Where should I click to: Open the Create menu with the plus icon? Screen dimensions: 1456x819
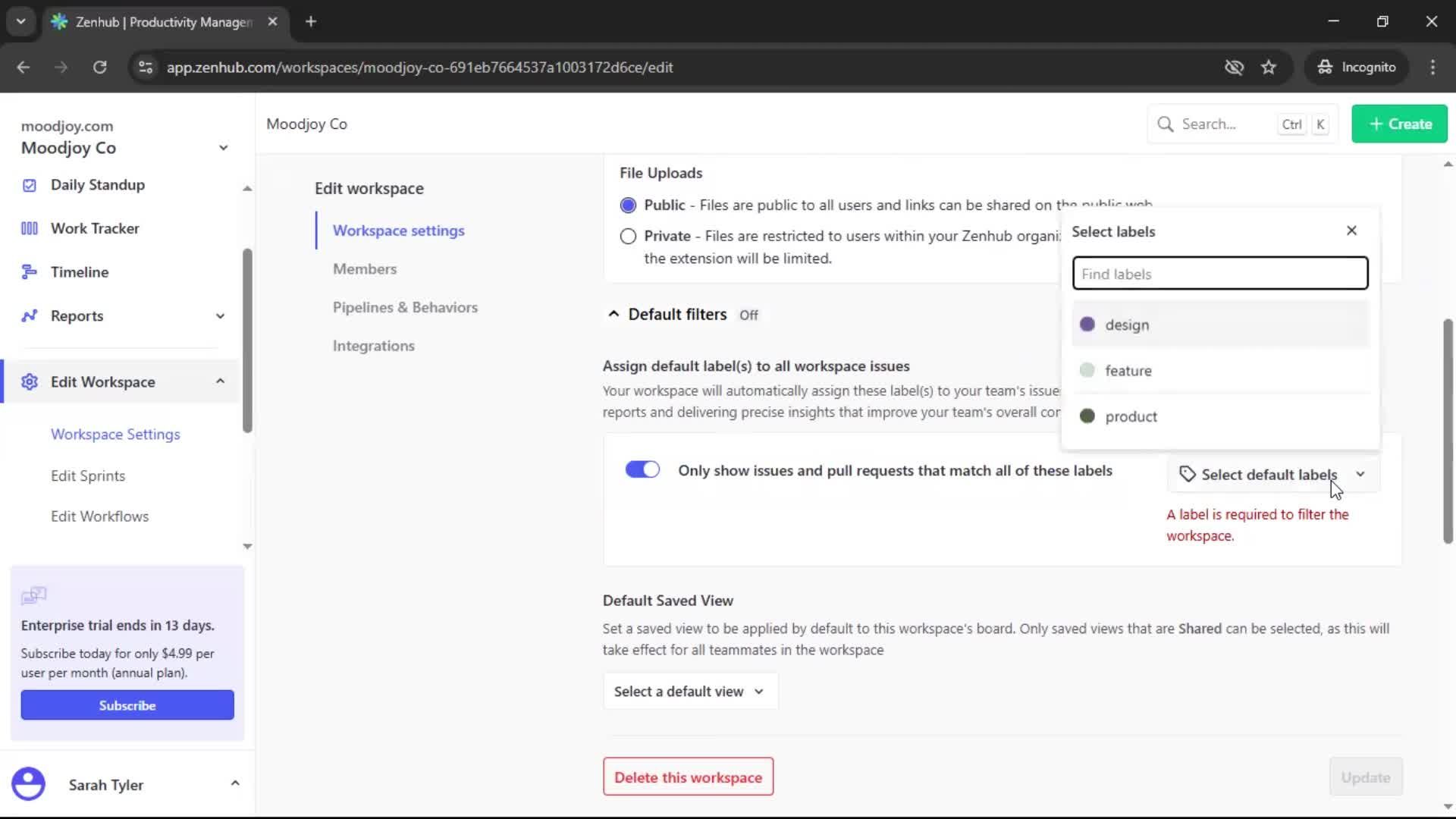click(1376, 124)
